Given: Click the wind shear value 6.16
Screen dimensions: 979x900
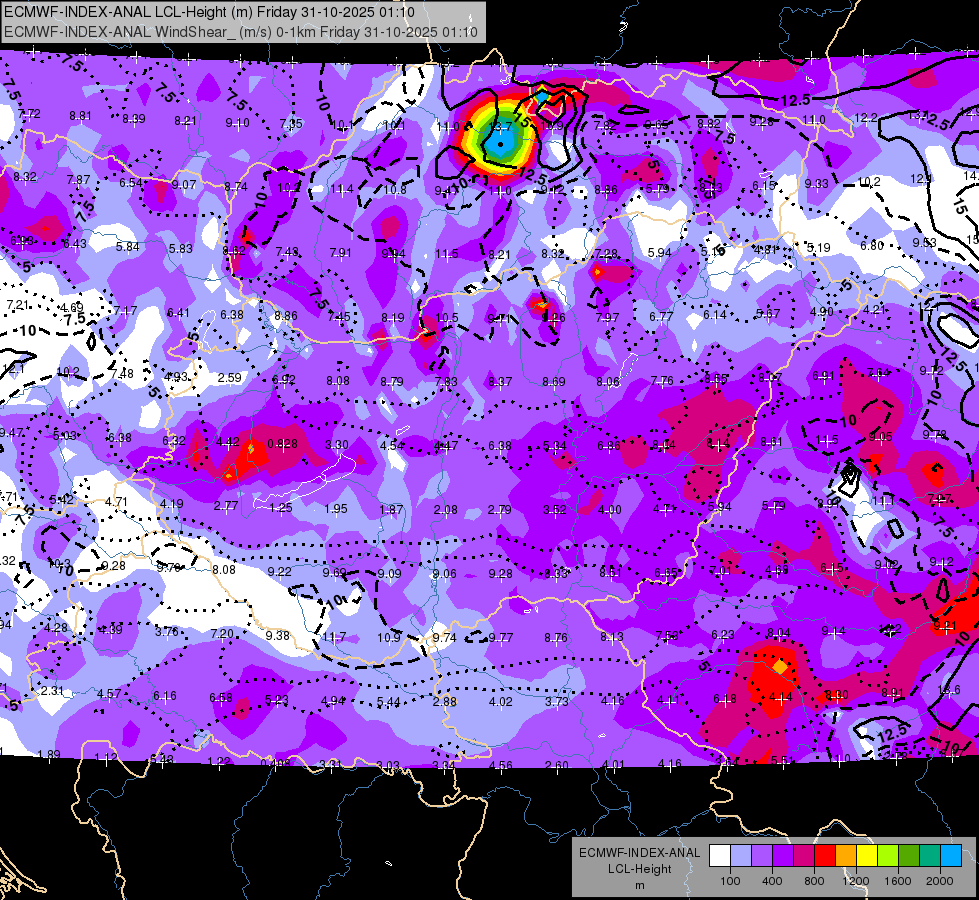Looking at the screenshot, I should click(165, 695).
